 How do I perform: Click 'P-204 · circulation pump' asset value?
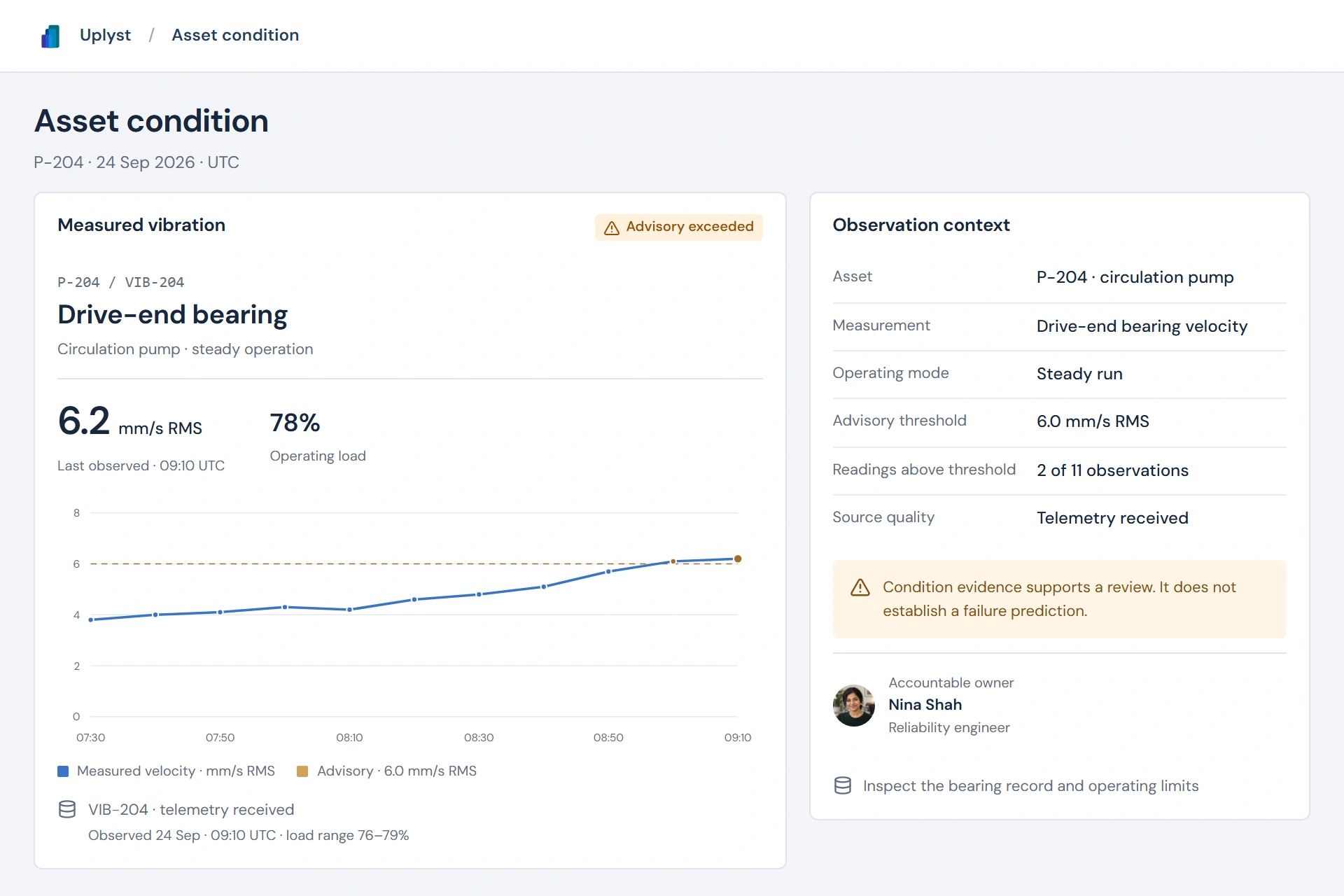pyautogui.click(x=1135, y=277)
